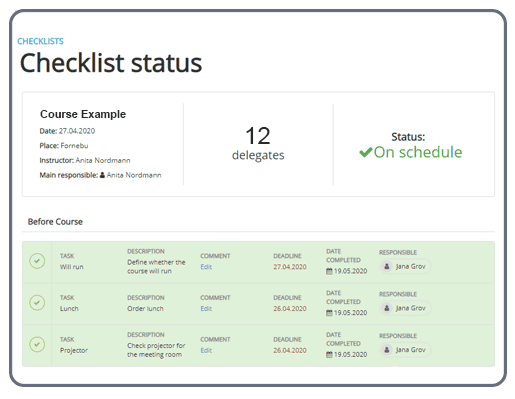515x399 pixels.
Task: Click completed date 19.05.2020 in Will run row
Action: [350, 271]
